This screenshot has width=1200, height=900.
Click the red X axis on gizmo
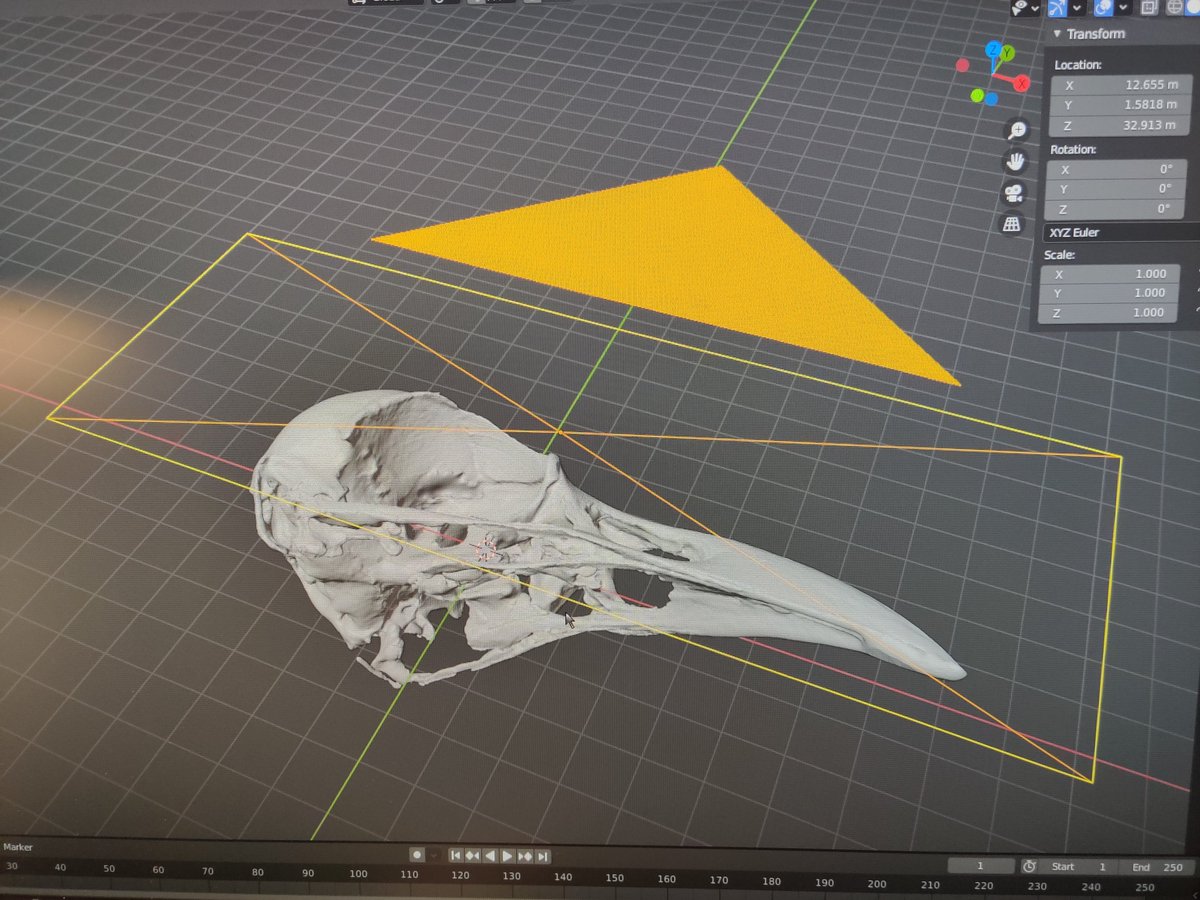[x=1021, y=83]
